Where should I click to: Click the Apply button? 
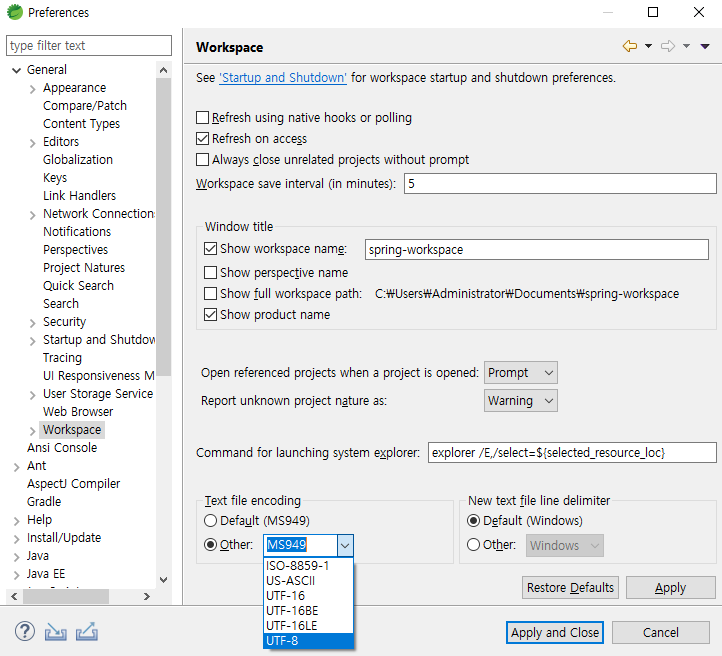point(670,587)
